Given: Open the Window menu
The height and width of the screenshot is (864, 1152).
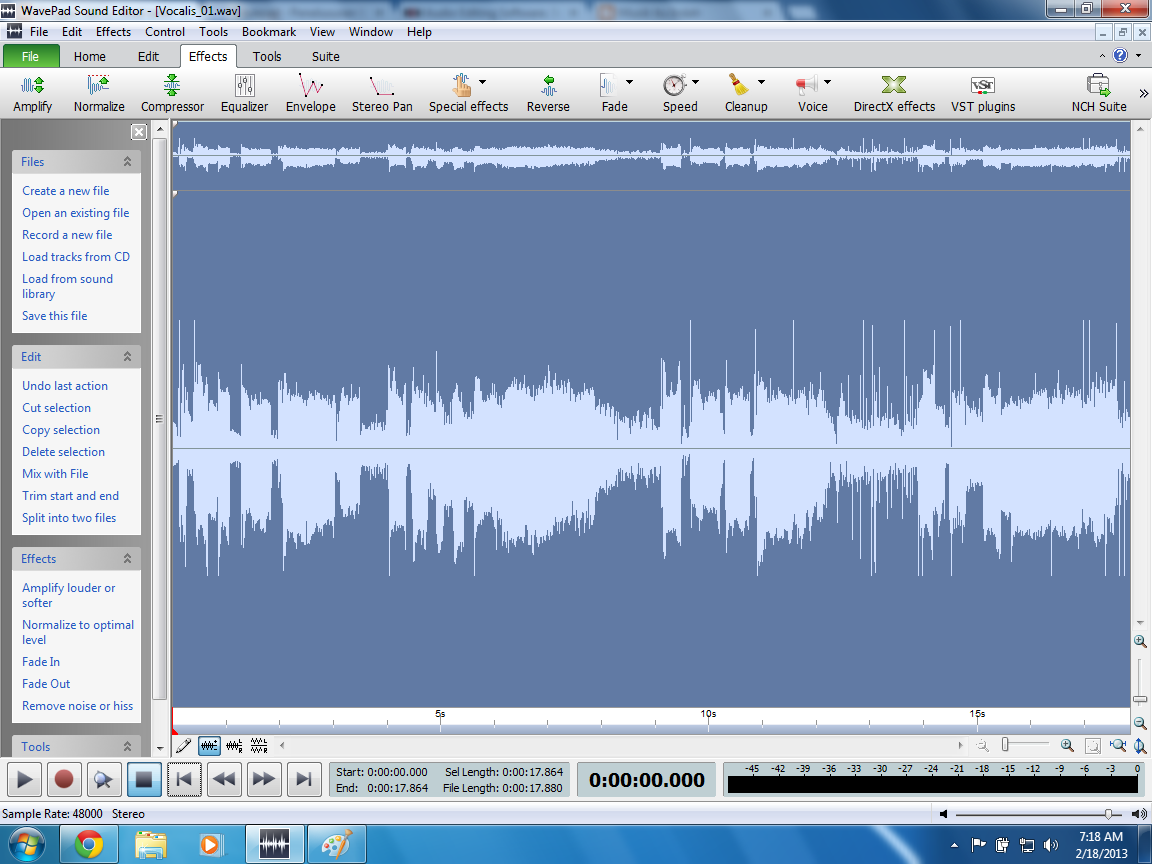Looking at the screenshot, I should (370, 32).
